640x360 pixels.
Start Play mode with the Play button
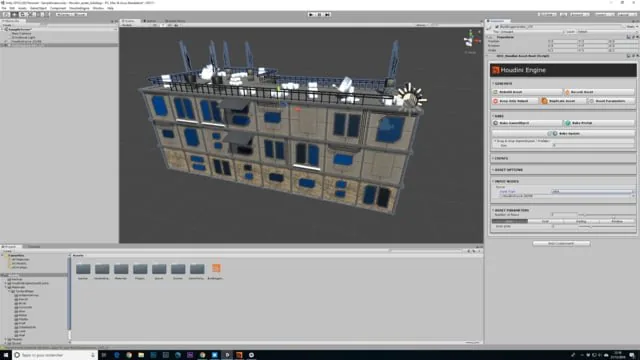tap(312, 14)
